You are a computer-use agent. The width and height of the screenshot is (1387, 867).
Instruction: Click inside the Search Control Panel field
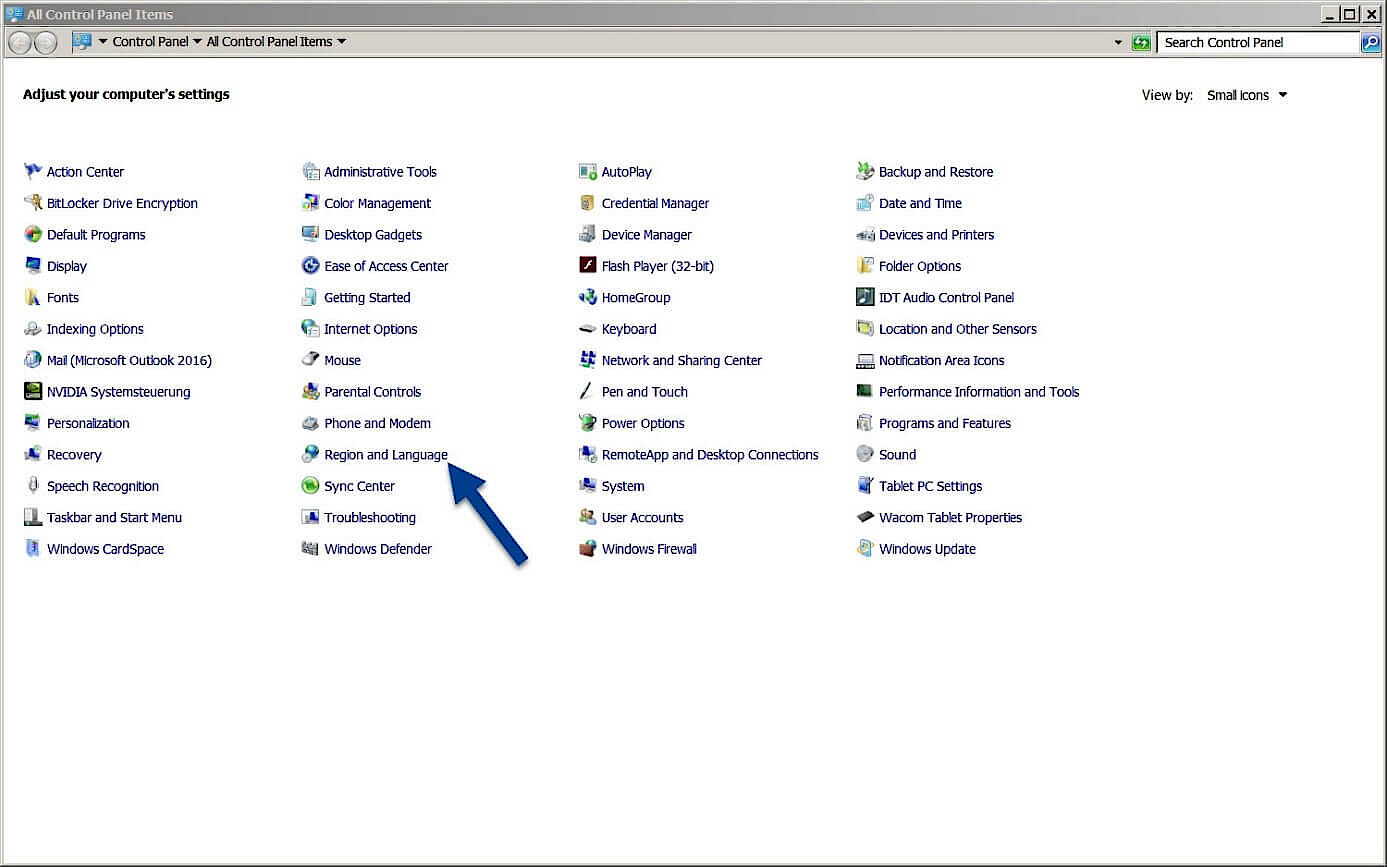[x=1255, y=41]
